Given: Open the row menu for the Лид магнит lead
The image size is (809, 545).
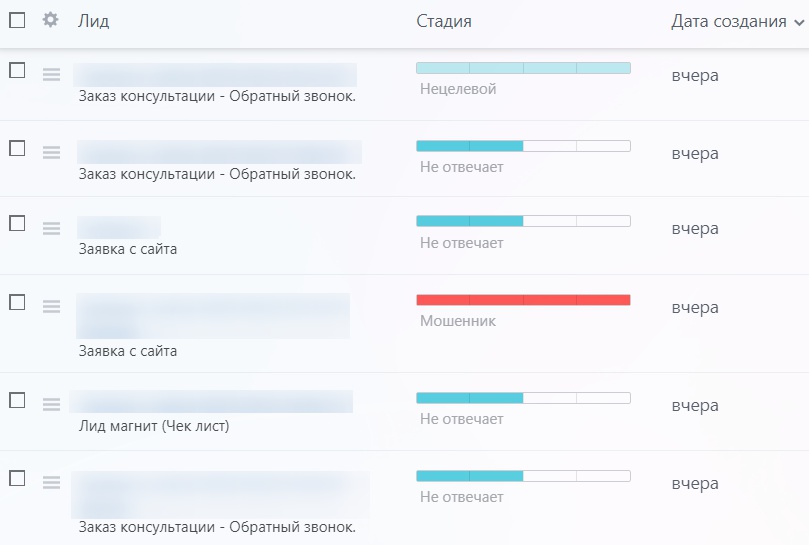Looking at the screenshot, I should pos(52,404).
